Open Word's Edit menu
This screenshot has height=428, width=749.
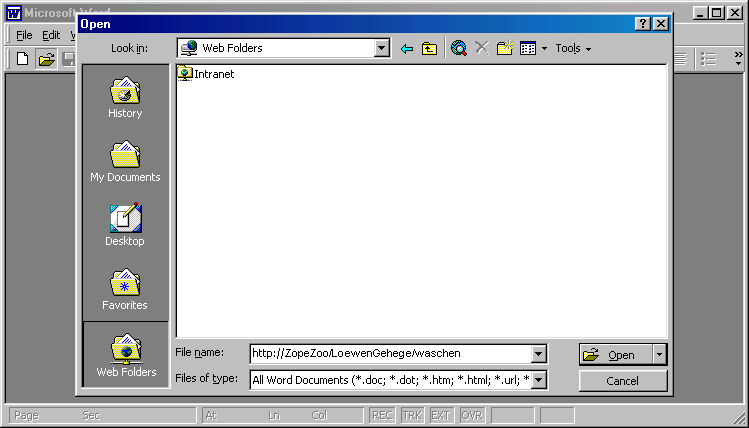(51, 35)
